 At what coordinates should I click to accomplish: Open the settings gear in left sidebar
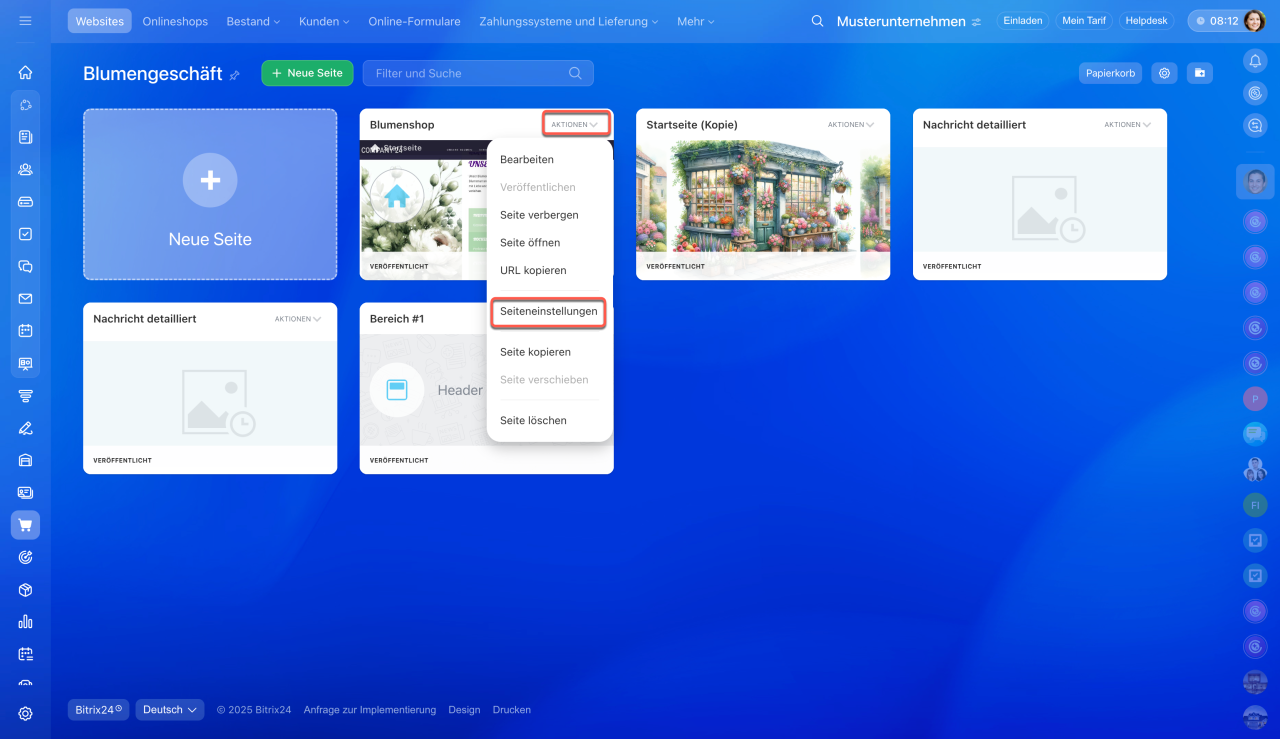pos(25,714)
